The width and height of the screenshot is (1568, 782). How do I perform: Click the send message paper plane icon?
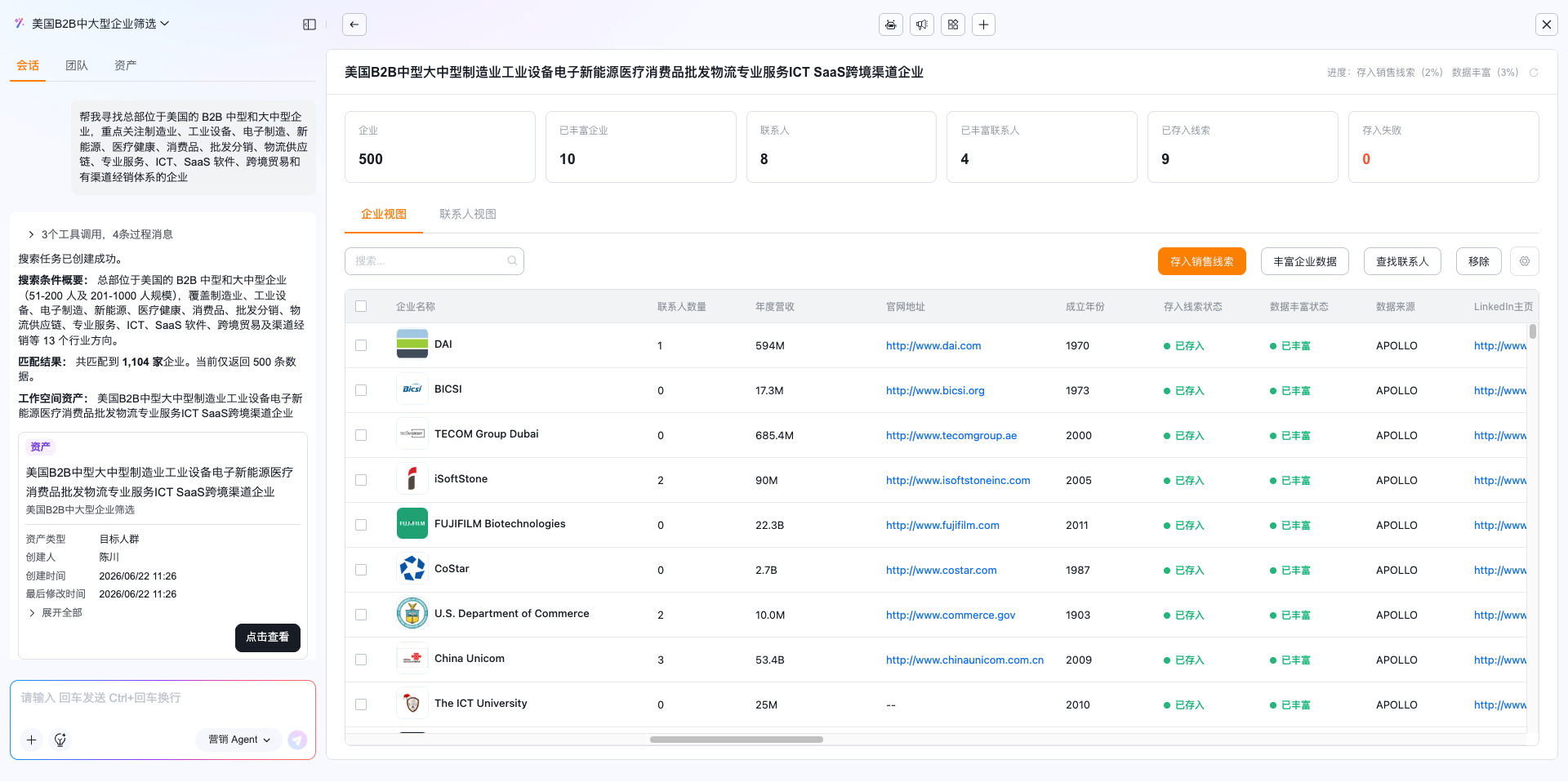tap(297, 740)
